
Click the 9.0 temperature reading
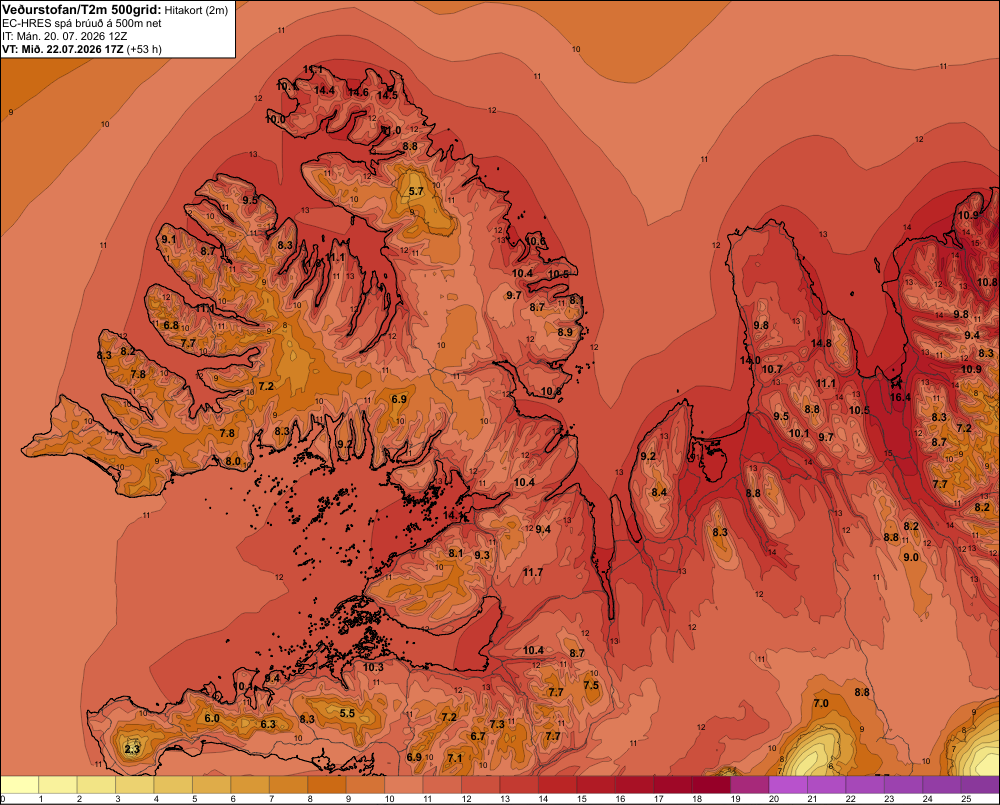[911, 557]
